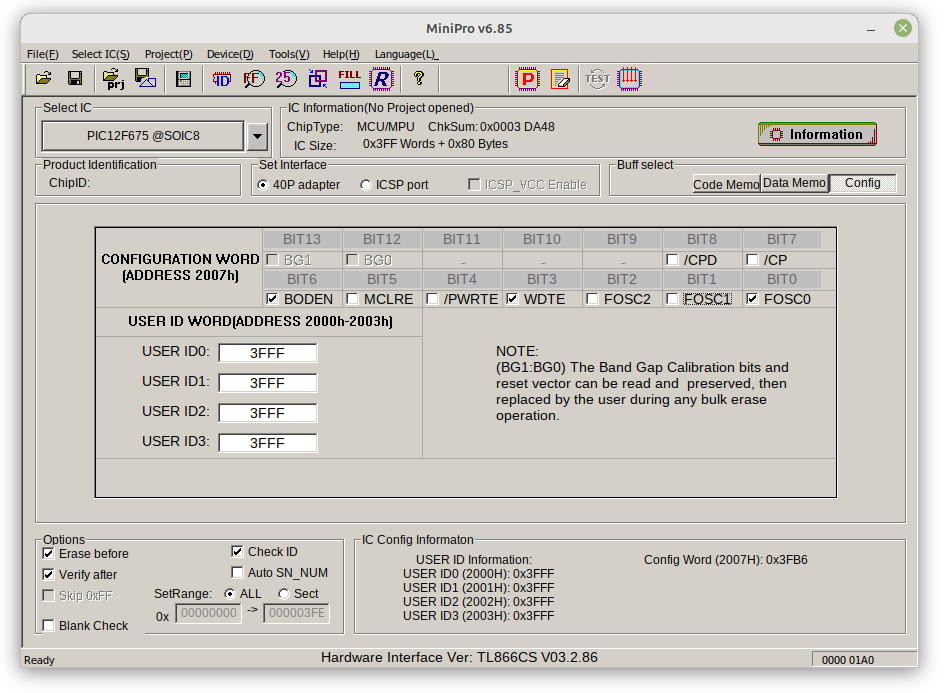Switch to the Data Memo tab

click(x=794, y=183)
